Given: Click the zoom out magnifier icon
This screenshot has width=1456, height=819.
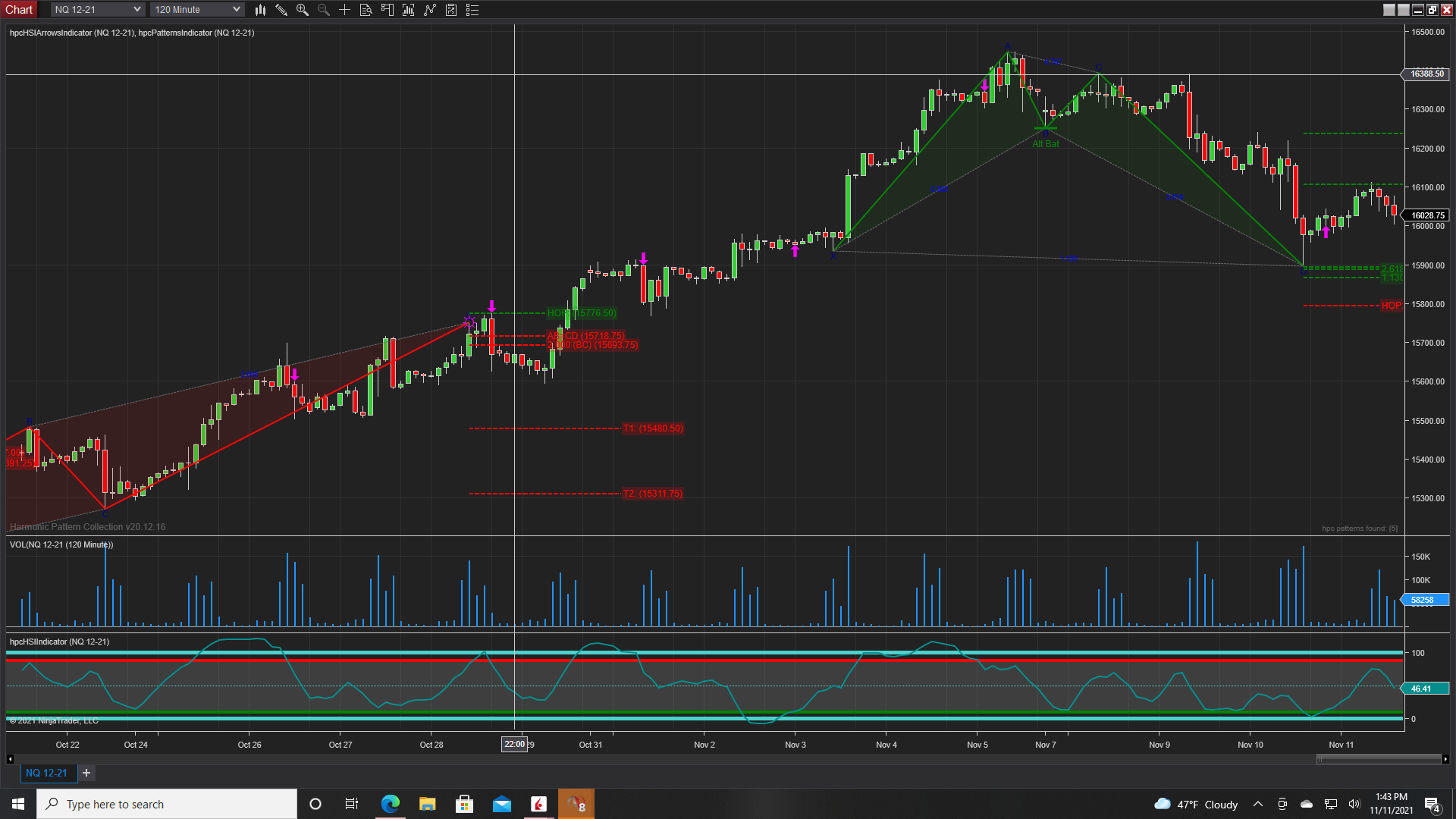Looking at the screenshot, I should tap(323, 10).
